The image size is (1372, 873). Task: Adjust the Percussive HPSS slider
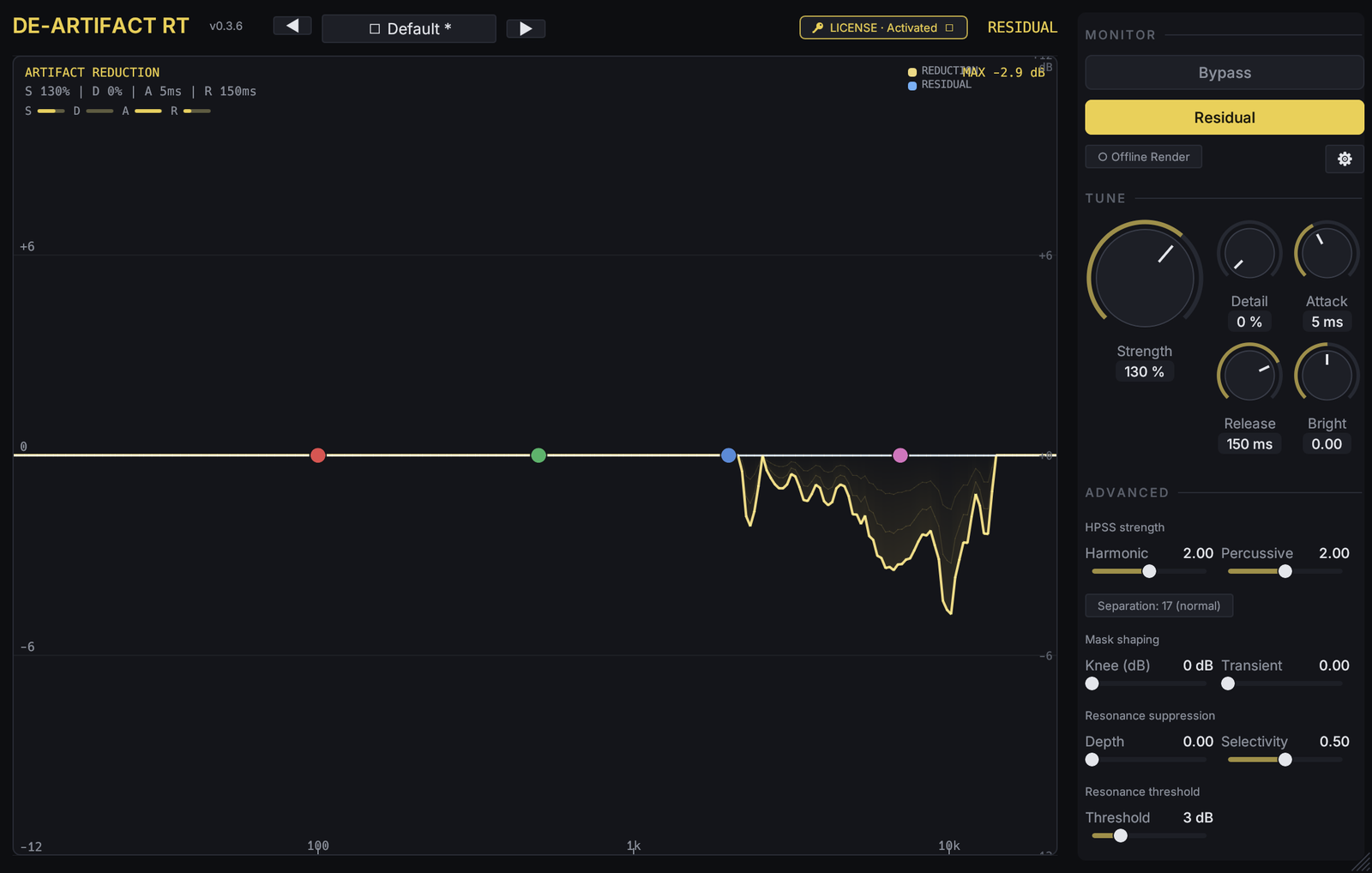point(1285,571)
